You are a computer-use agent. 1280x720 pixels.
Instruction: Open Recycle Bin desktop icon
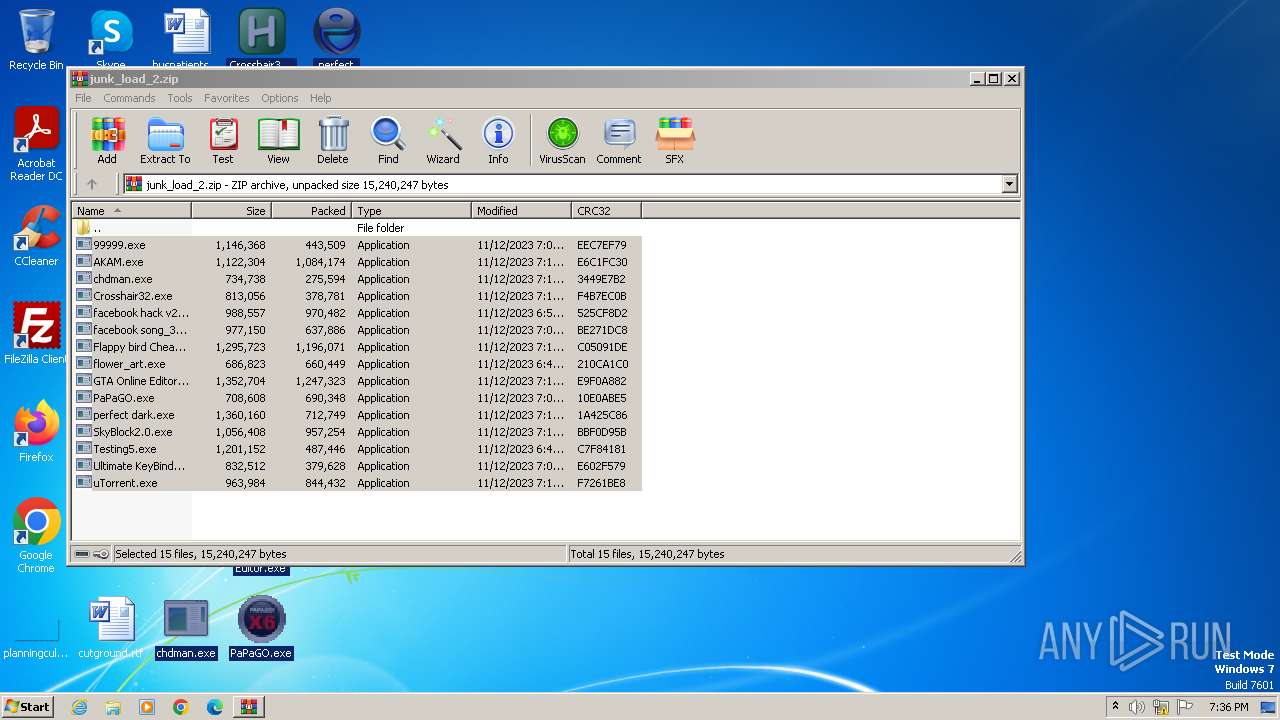[x=36, y=40]
